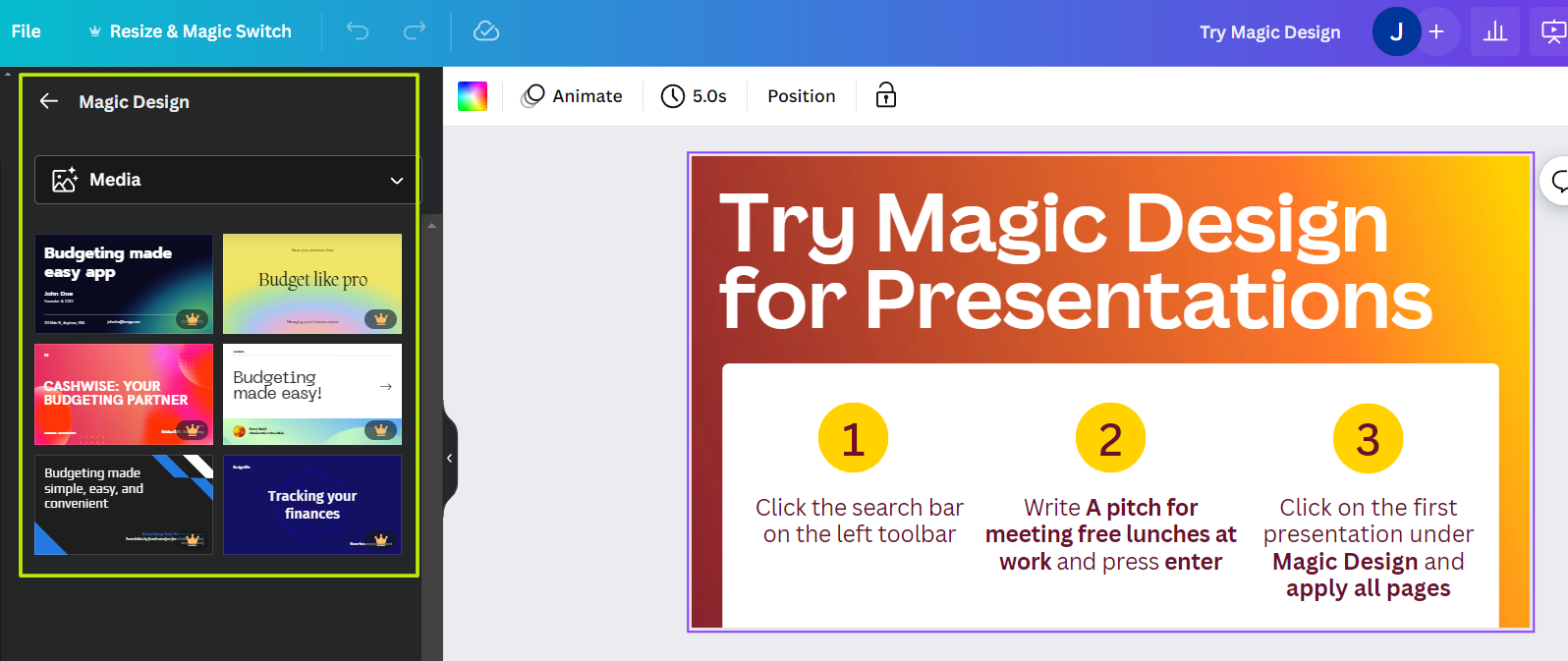
Task: Open the slide duration 5.0s control
Action: 694,96
